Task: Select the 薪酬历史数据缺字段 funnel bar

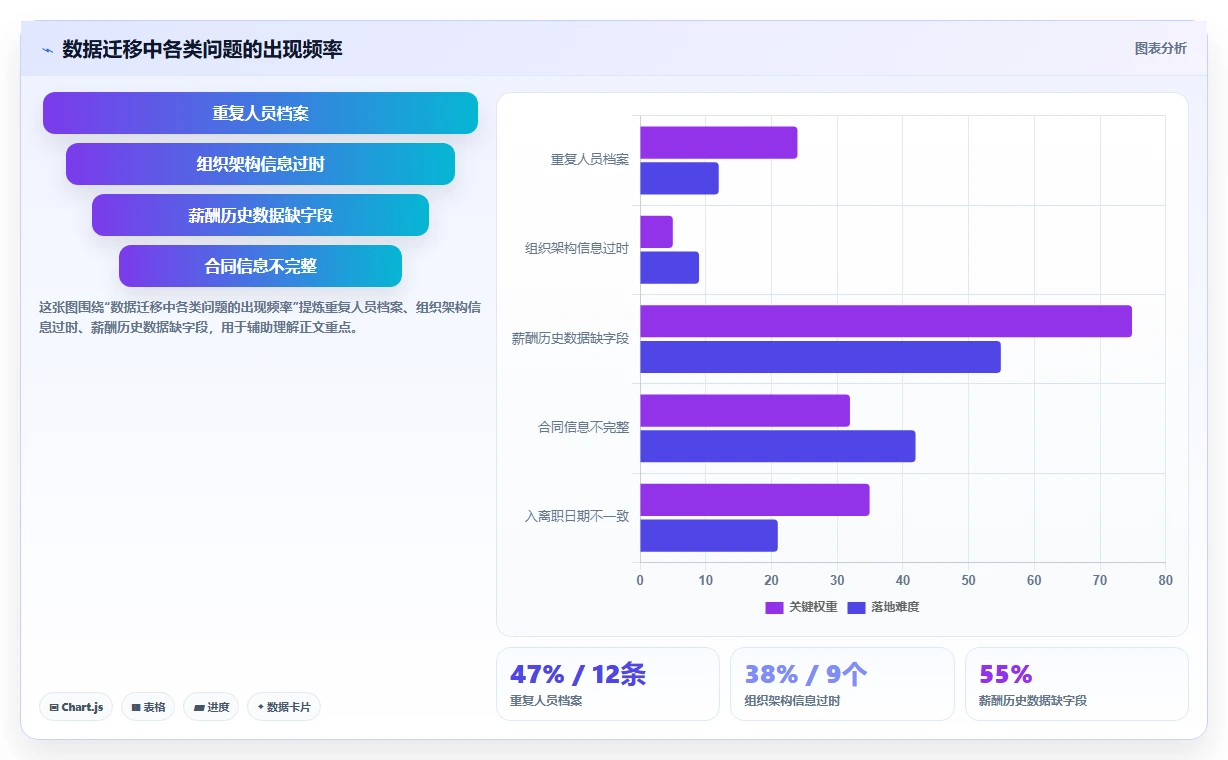Action: [x=260, y=215]
